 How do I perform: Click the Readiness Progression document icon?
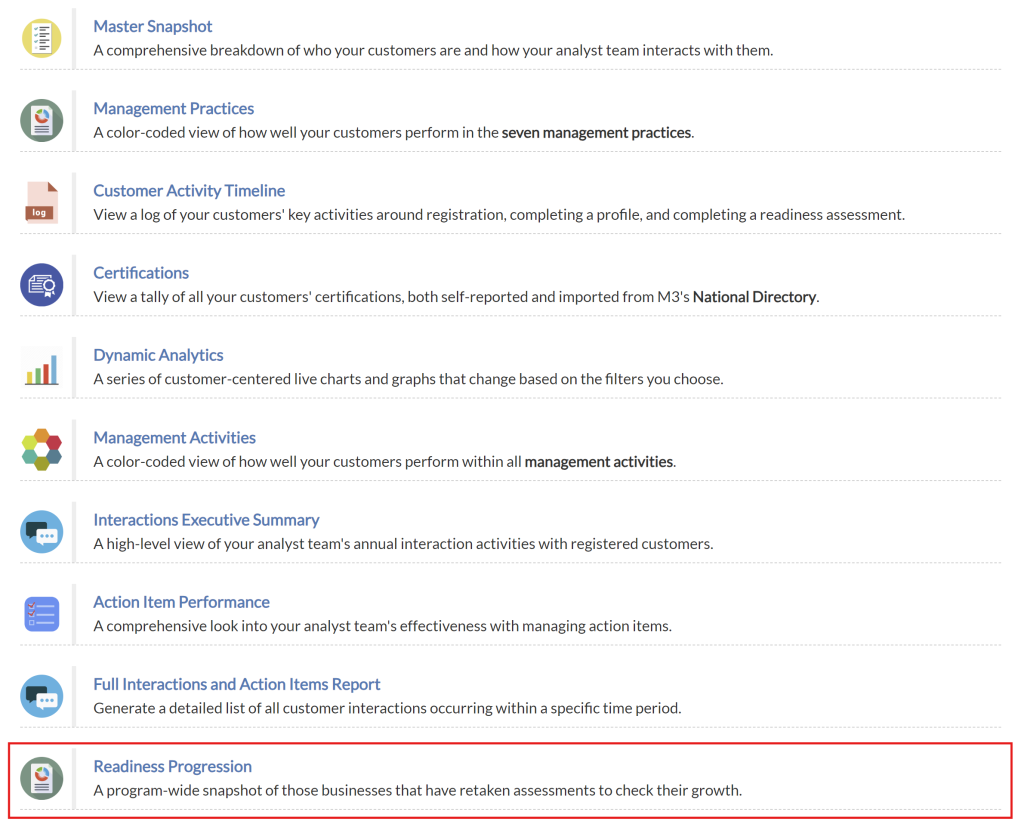click(42, 778)
